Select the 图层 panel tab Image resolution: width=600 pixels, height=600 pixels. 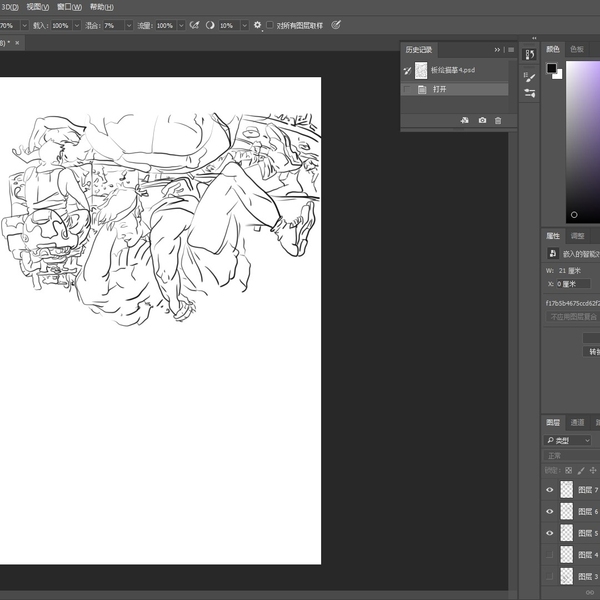(x=553, y=422)
